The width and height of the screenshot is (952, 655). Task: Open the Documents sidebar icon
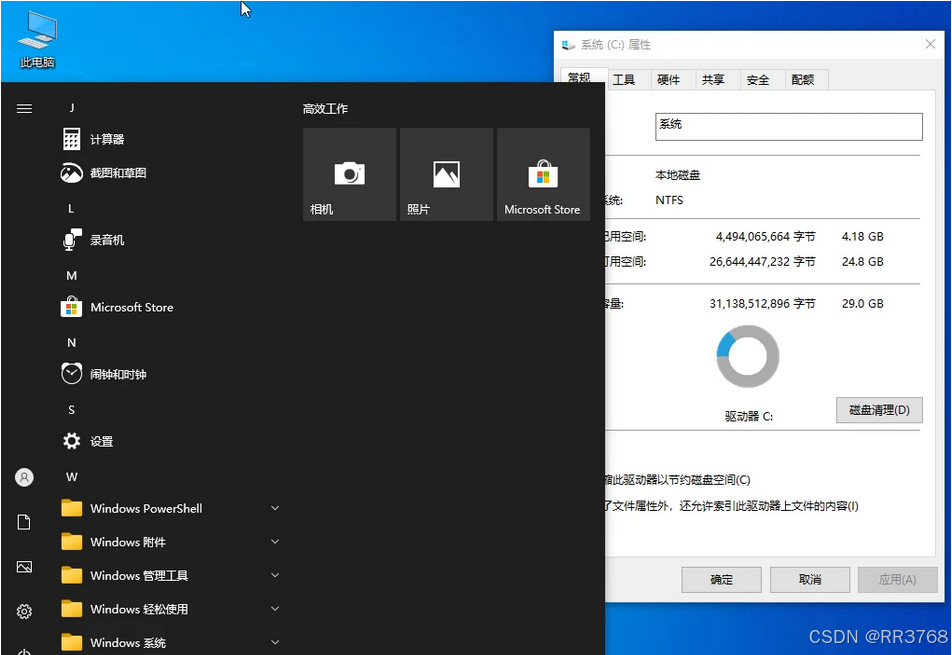click(x=24, y=522)
